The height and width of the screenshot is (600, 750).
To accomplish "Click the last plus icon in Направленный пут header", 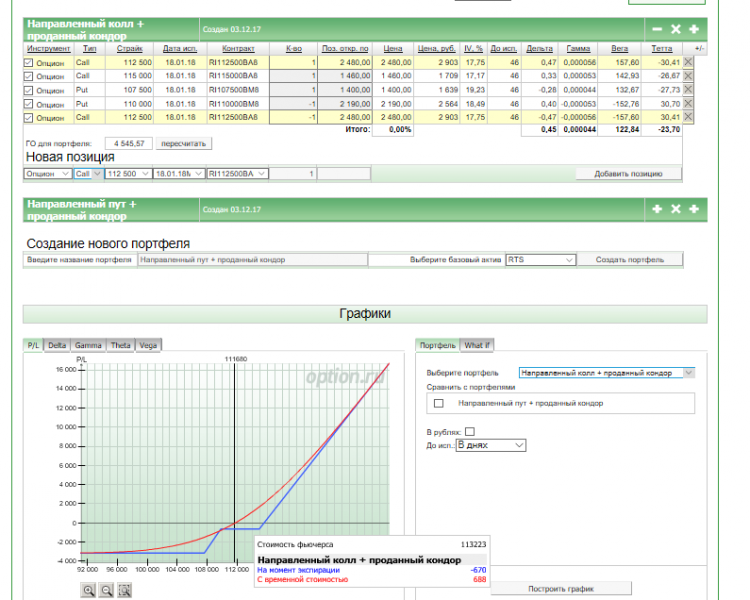I will click(694, 209).
